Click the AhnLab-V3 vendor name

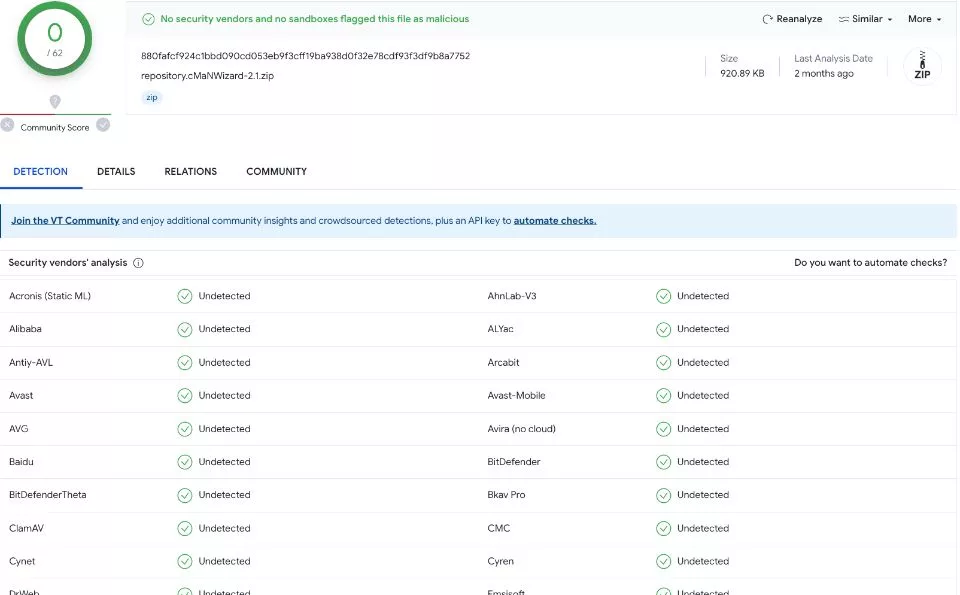point(511,296)
